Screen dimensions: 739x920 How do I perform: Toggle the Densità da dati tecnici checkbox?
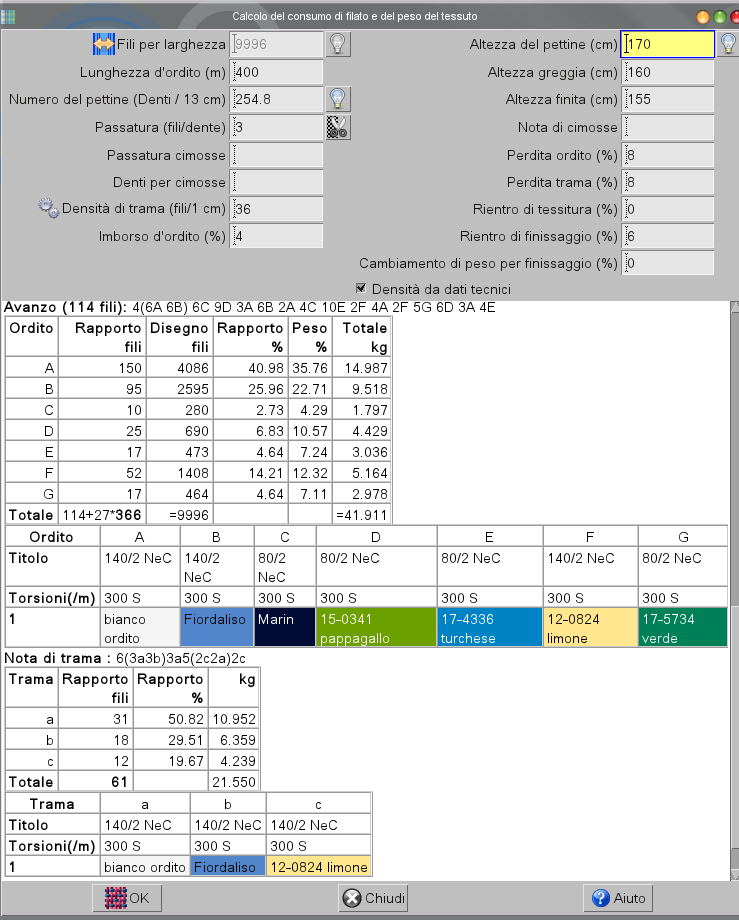(361, 288)
